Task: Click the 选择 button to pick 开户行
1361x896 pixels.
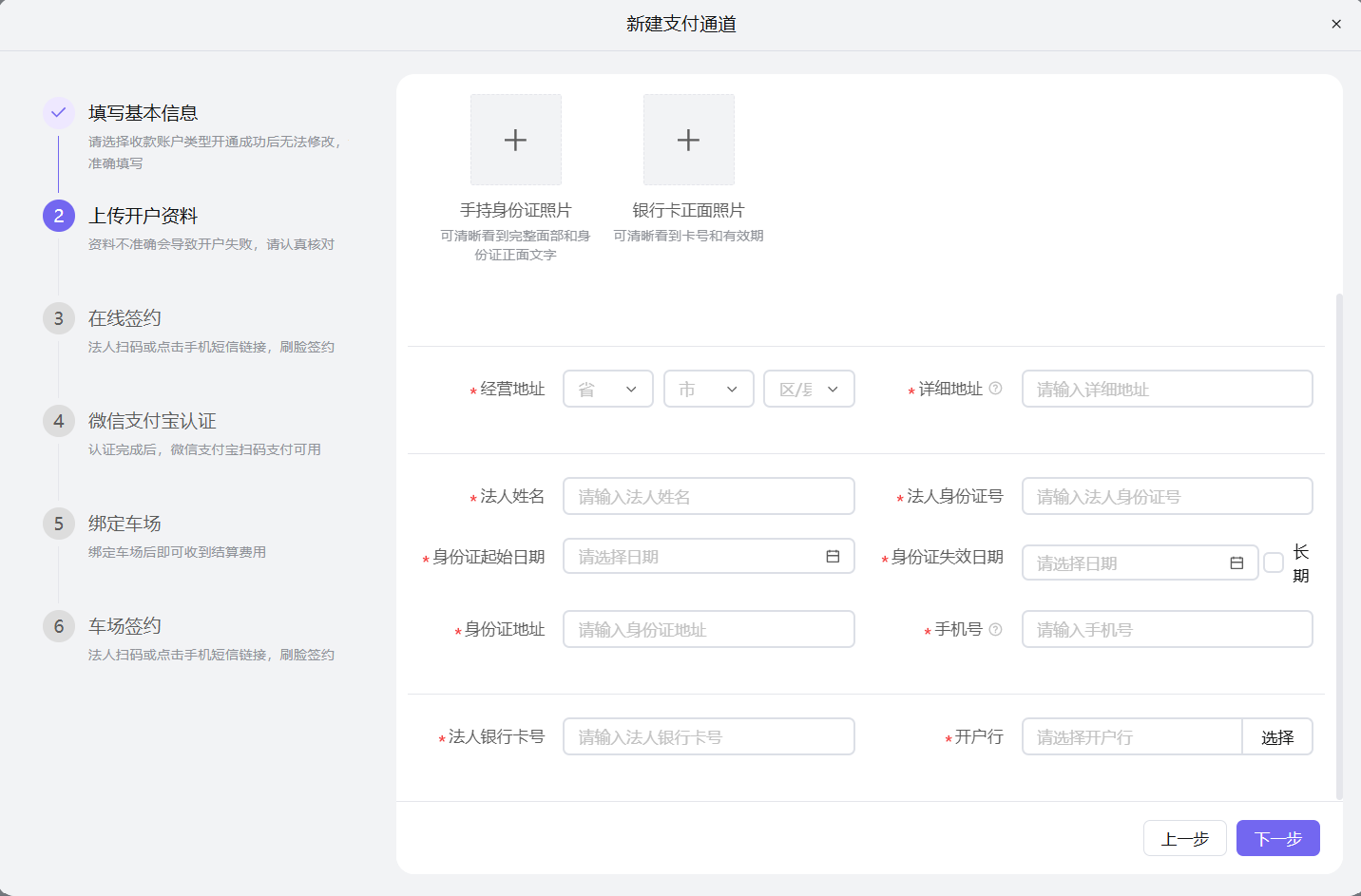Action: coord(1277,736)
